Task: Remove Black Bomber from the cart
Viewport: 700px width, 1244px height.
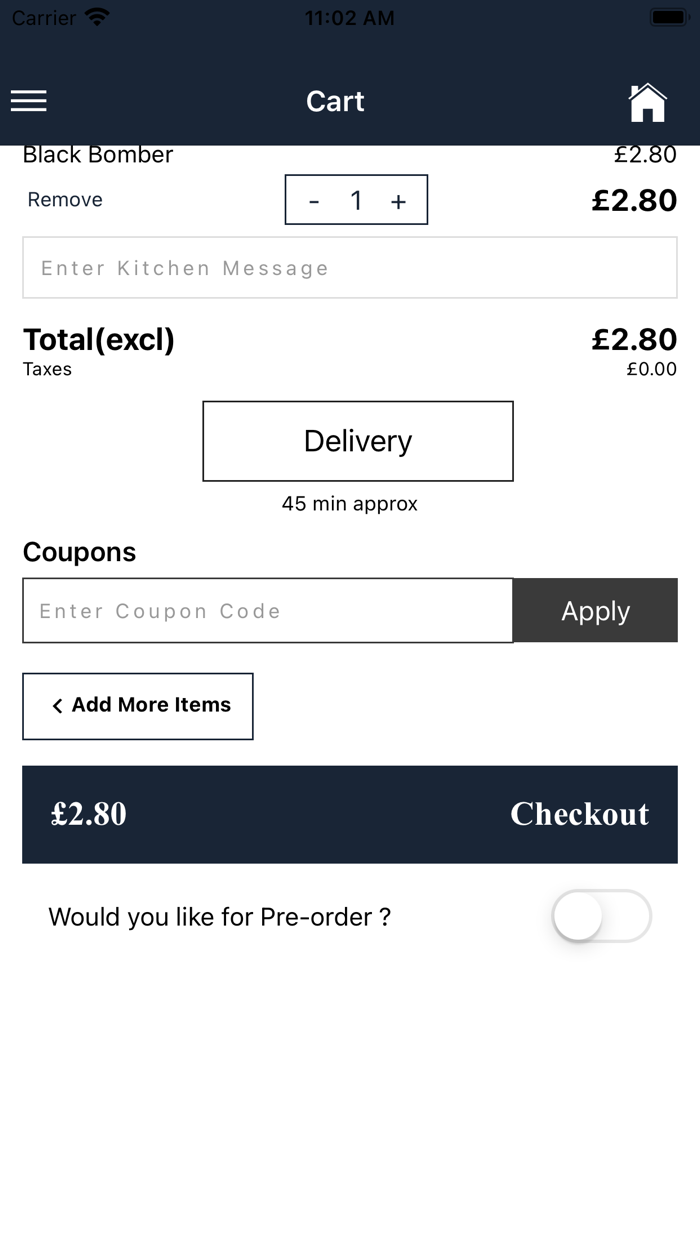Action: pyautogui.click(x=65, y=200)
